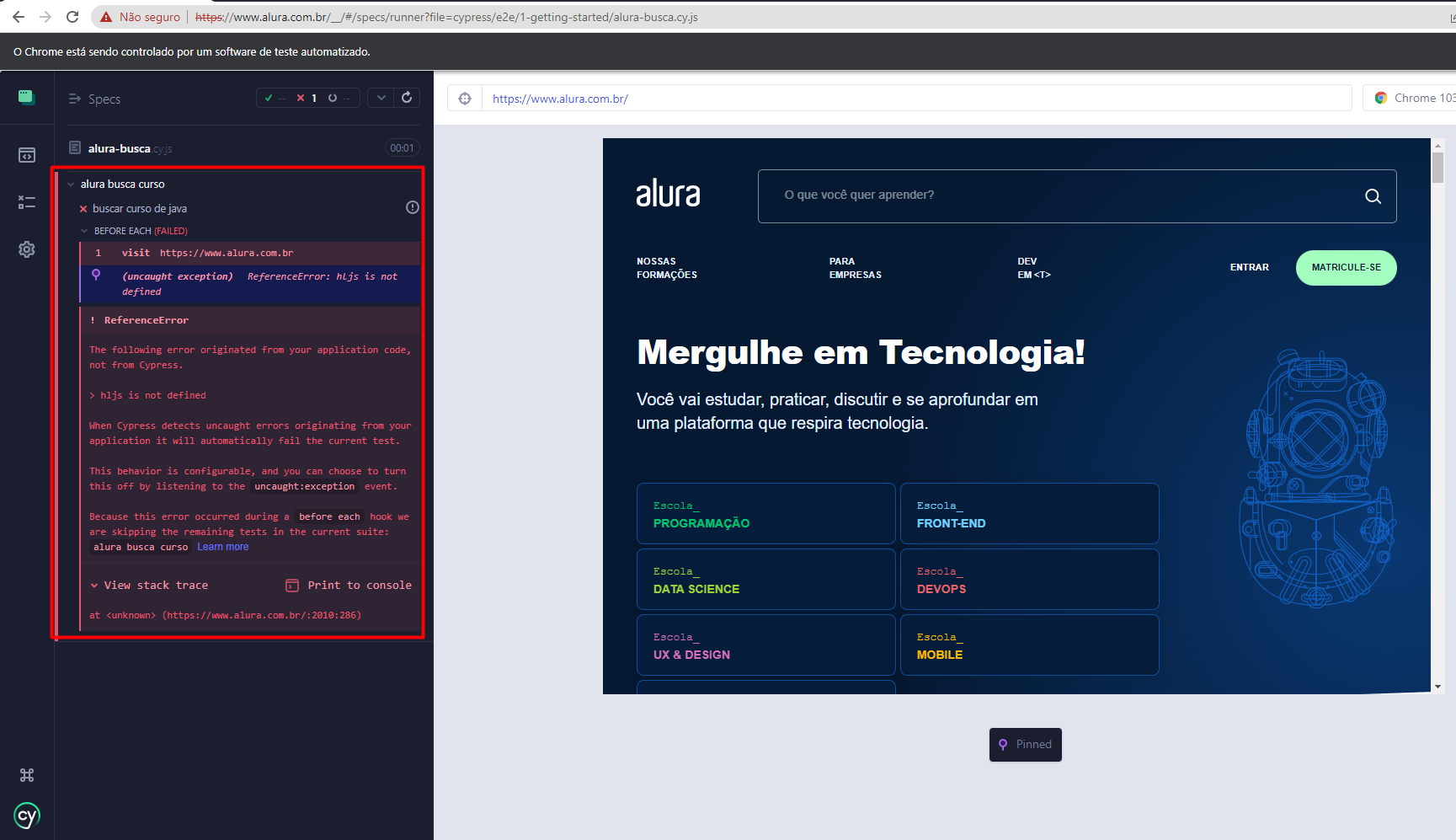Go back in browser history

[x=19, y=17]
